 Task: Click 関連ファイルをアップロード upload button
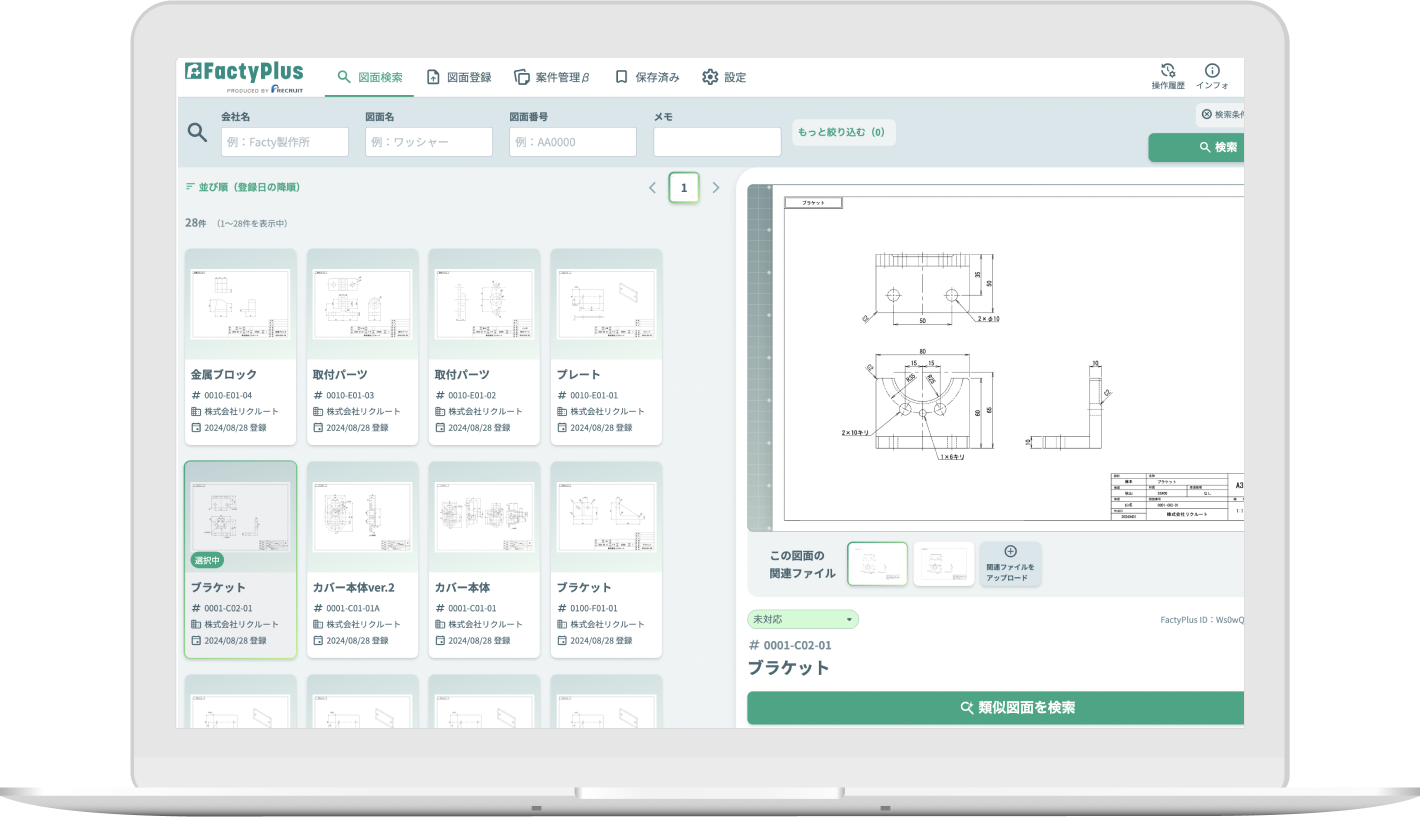tap(1010, 564)
